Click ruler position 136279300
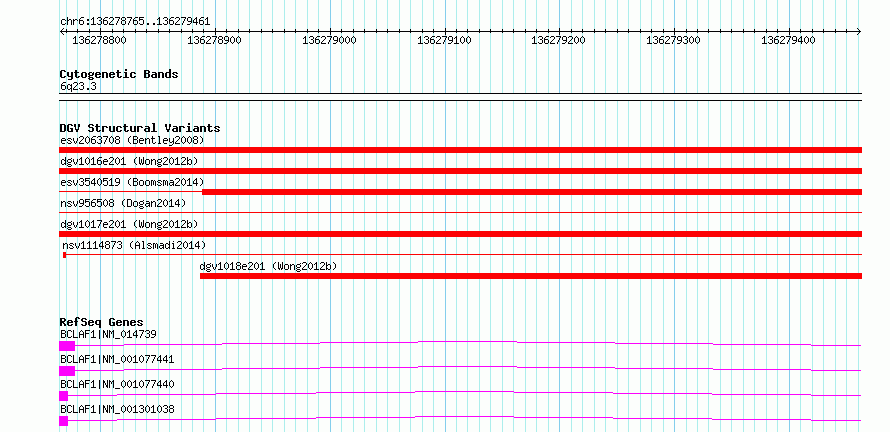This screenshot has width=890, height=432. pyautogui.click(x=674, y=40)
